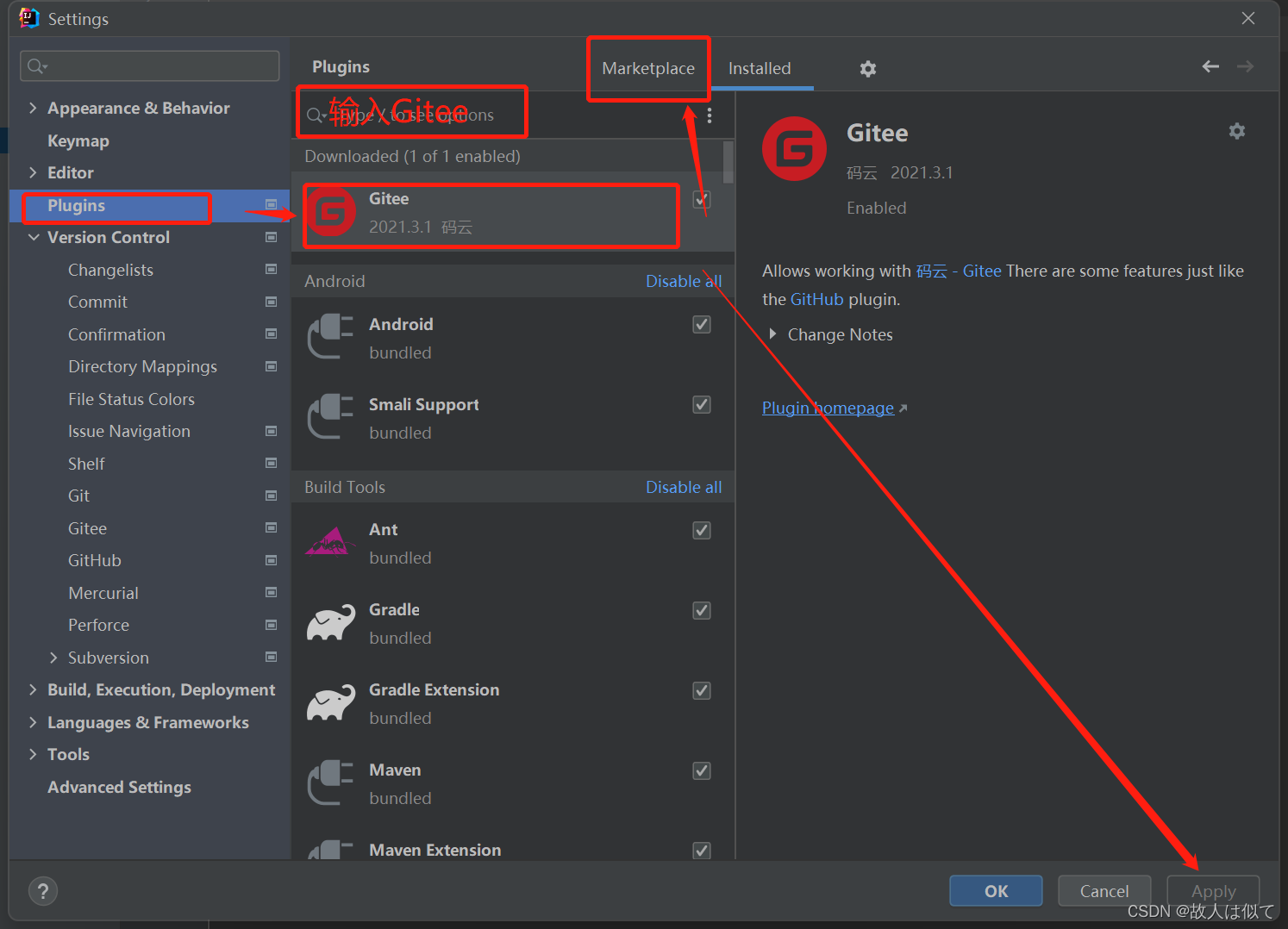This screenshot has height=929, width=1288.
Task: Open Keymap settings
Action: [x=78, y=140]
